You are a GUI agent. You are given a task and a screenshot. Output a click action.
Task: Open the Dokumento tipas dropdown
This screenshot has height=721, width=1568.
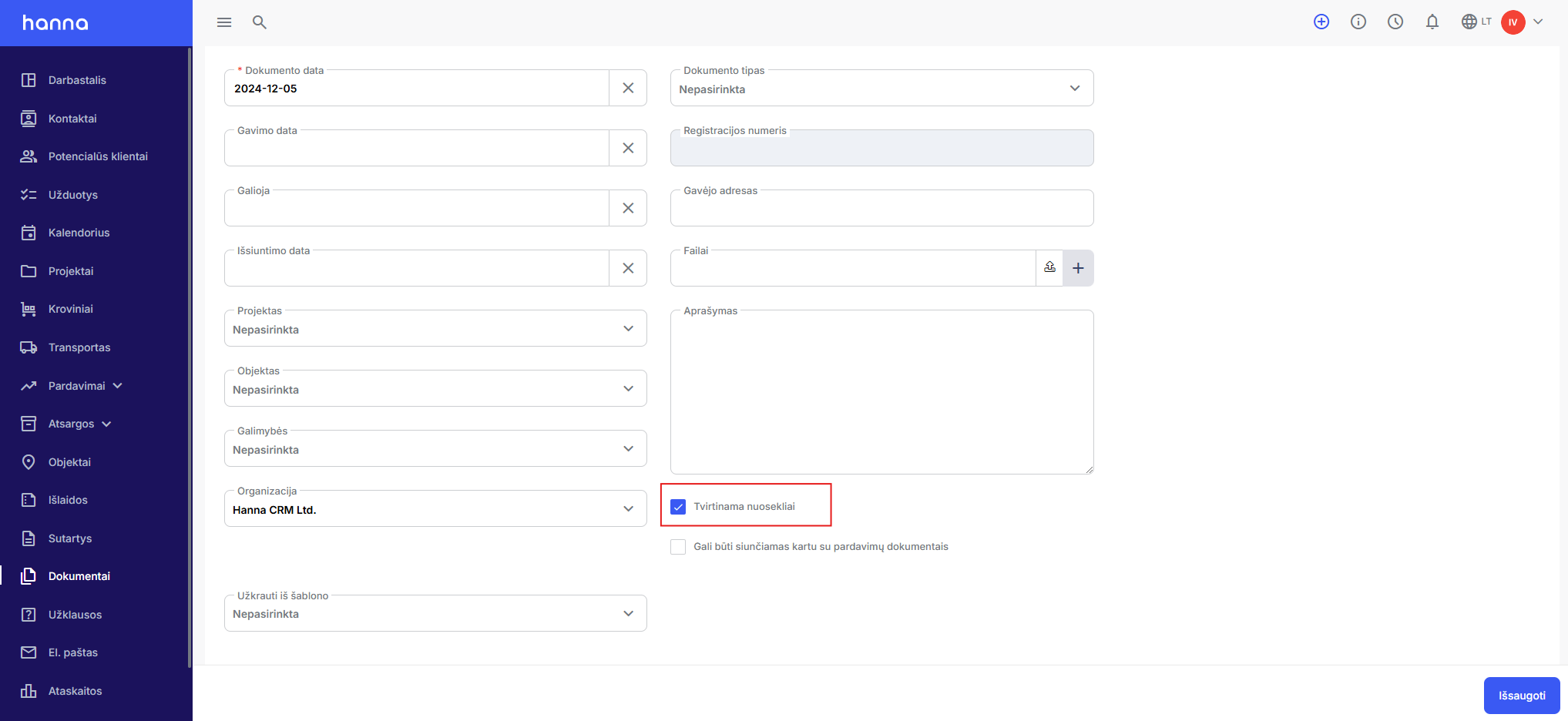881,89
